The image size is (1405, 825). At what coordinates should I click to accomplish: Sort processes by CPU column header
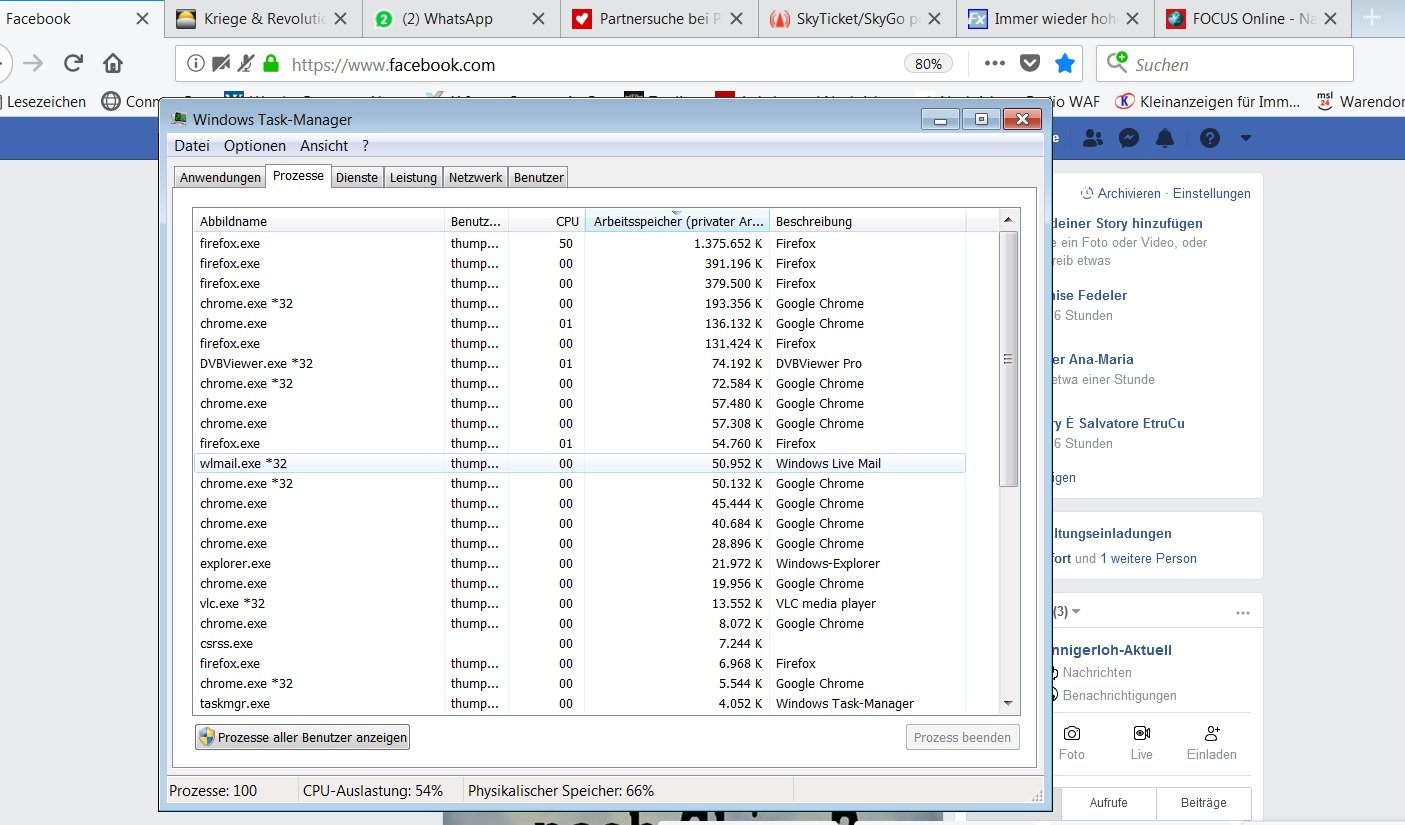[547, 221]
